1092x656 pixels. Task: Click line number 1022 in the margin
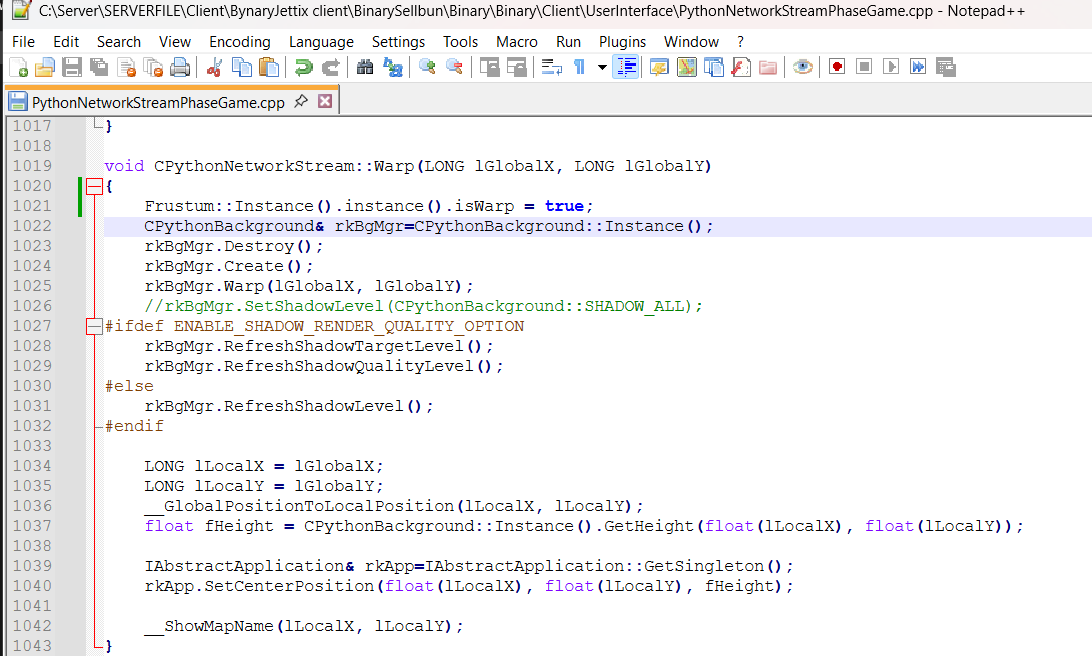click(x=32, y=226)
